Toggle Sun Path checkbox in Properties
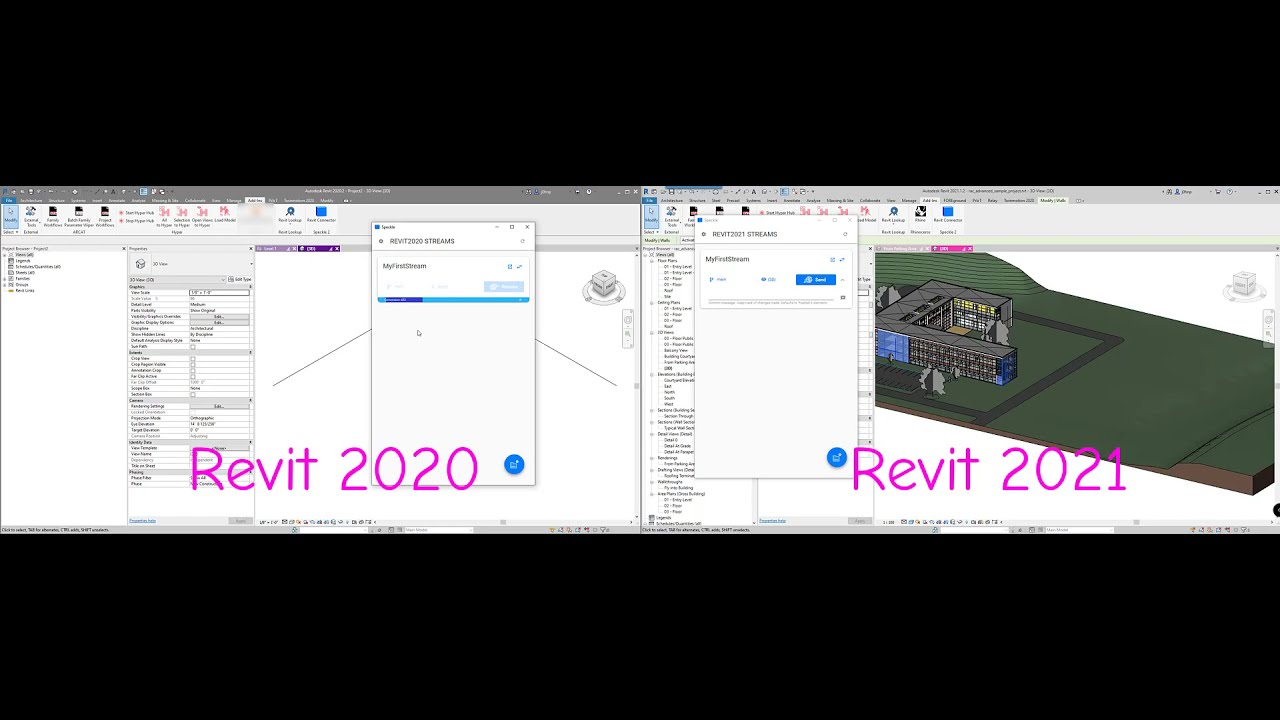This screenshot has width=1280, height=720. [193, 347]
